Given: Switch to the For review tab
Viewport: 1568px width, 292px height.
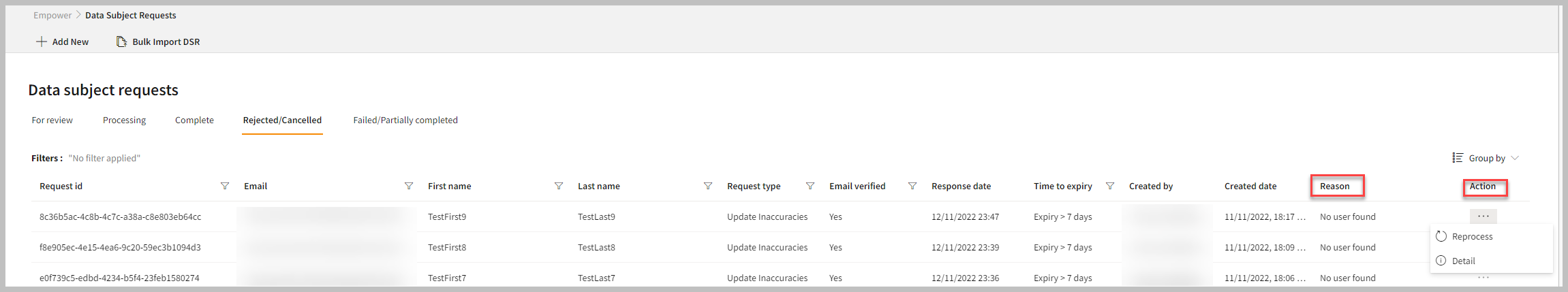Looking at the screenshot, I should pyautogui.click(x=52, y=120).
